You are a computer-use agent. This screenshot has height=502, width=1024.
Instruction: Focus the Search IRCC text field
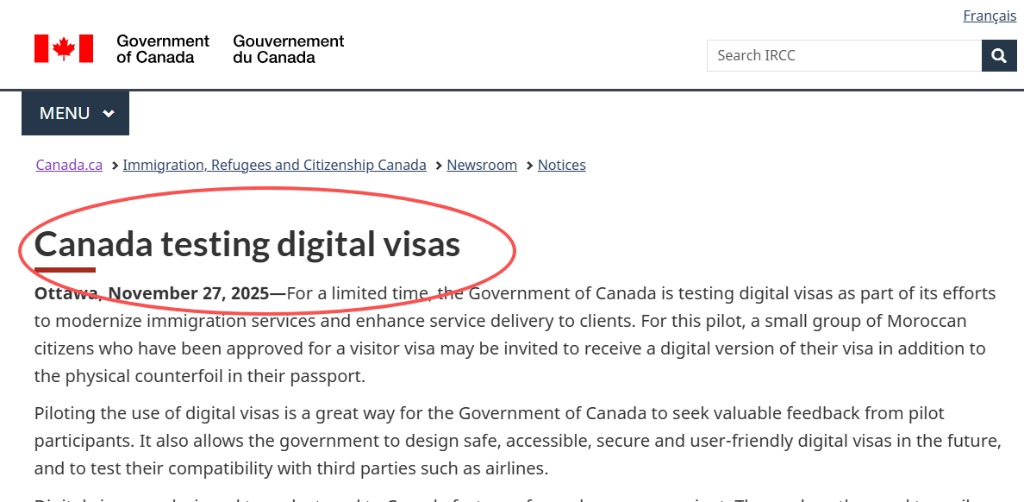click(x=843, y=55)
